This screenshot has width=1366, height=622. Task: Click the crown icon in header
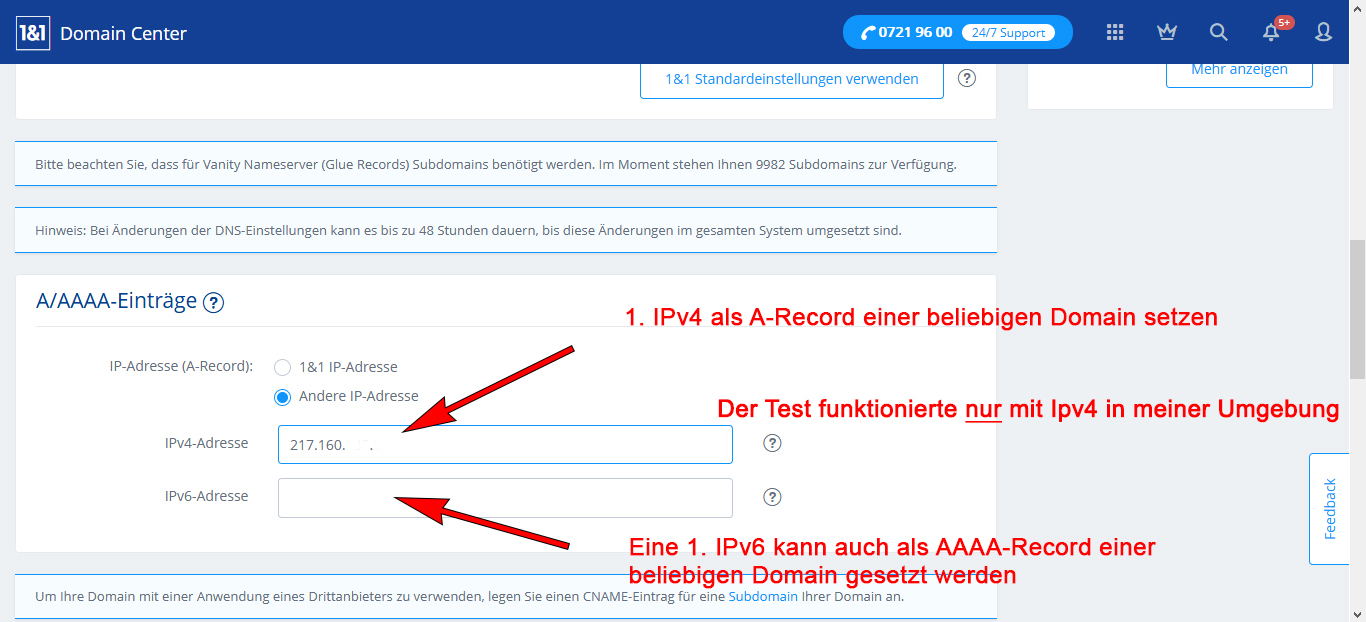tap(1166, 32)
